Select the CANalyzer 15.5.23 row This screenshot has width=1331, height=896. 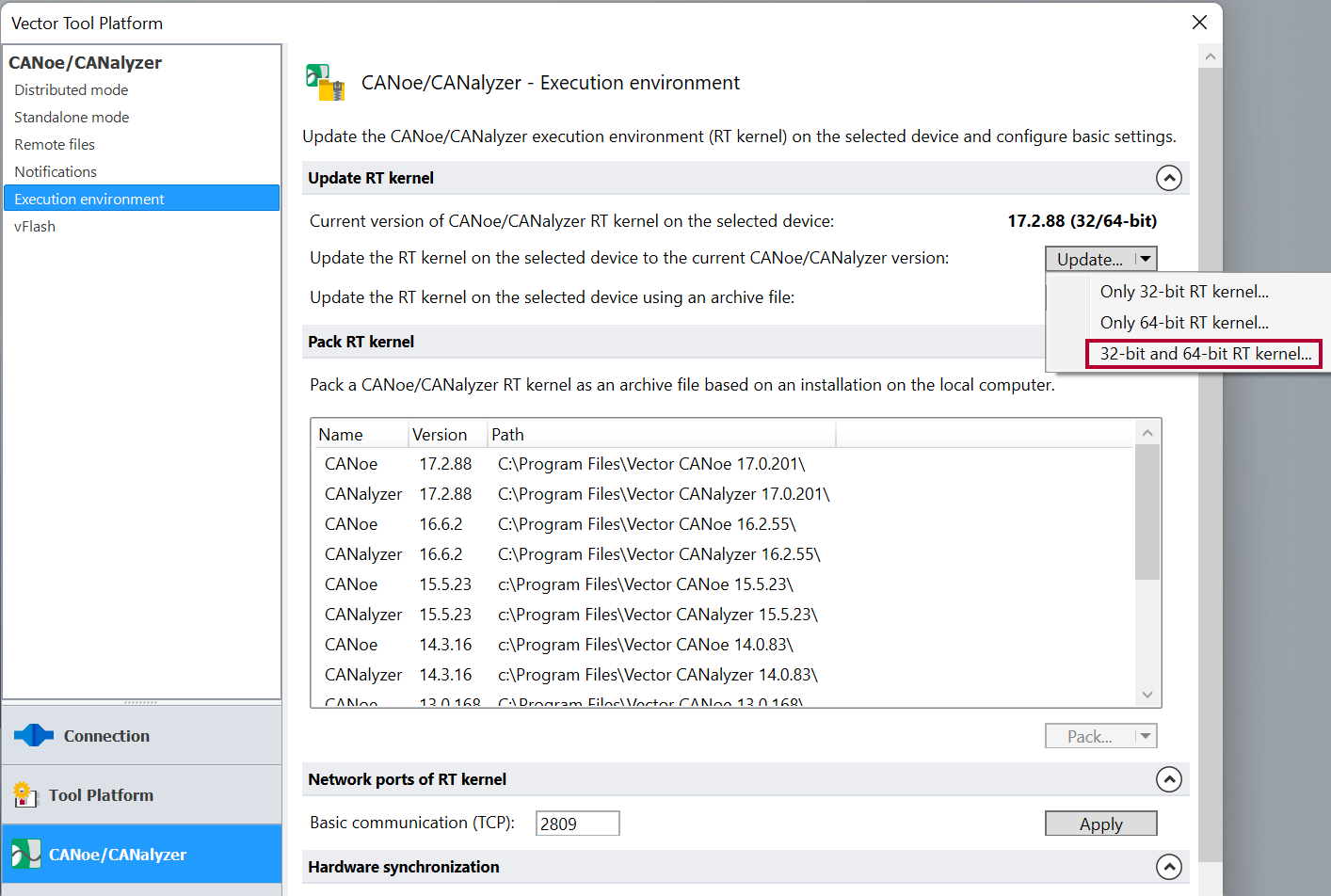point(723,615)
